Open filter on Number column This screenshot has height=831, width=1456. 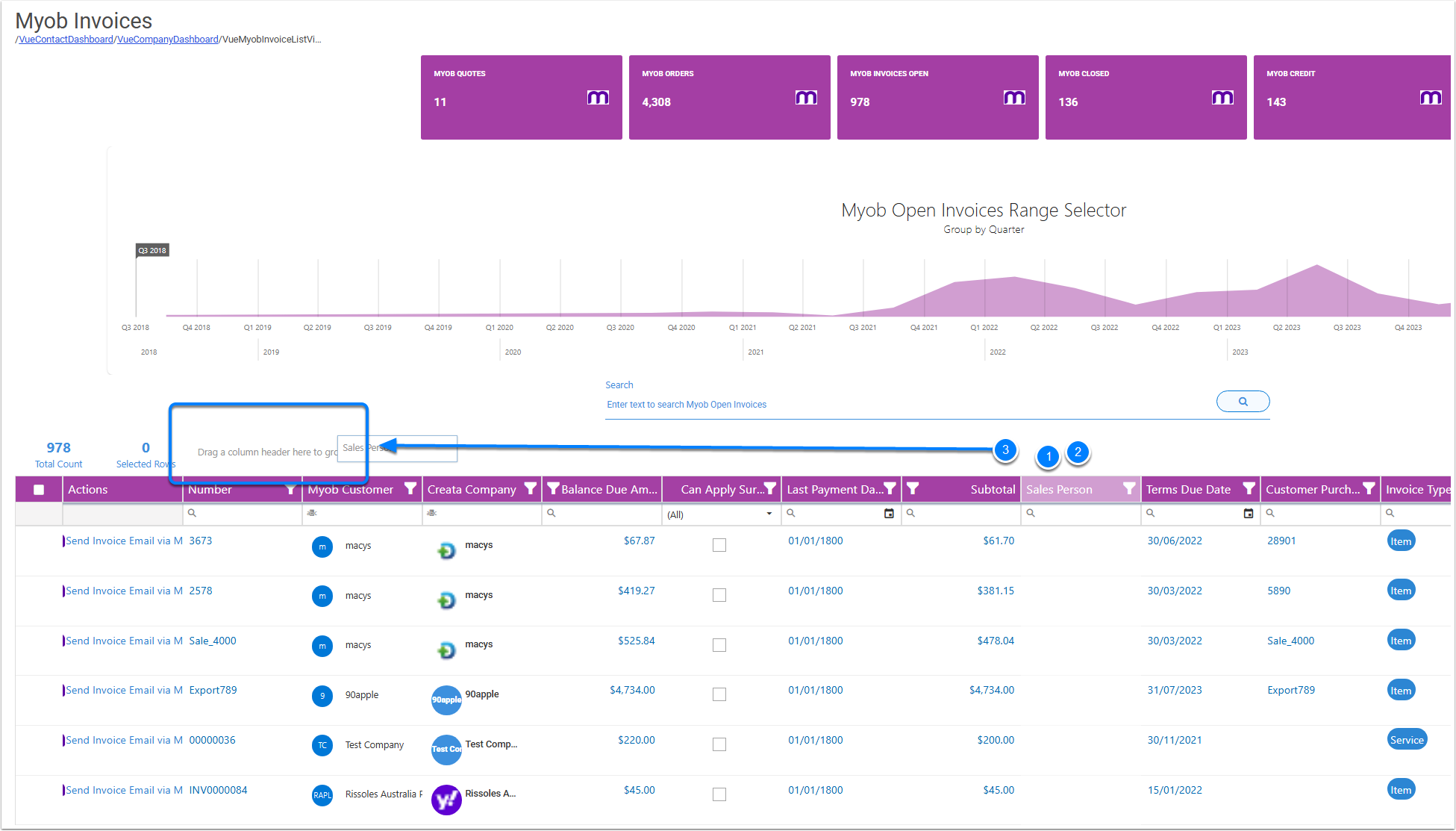291,489
